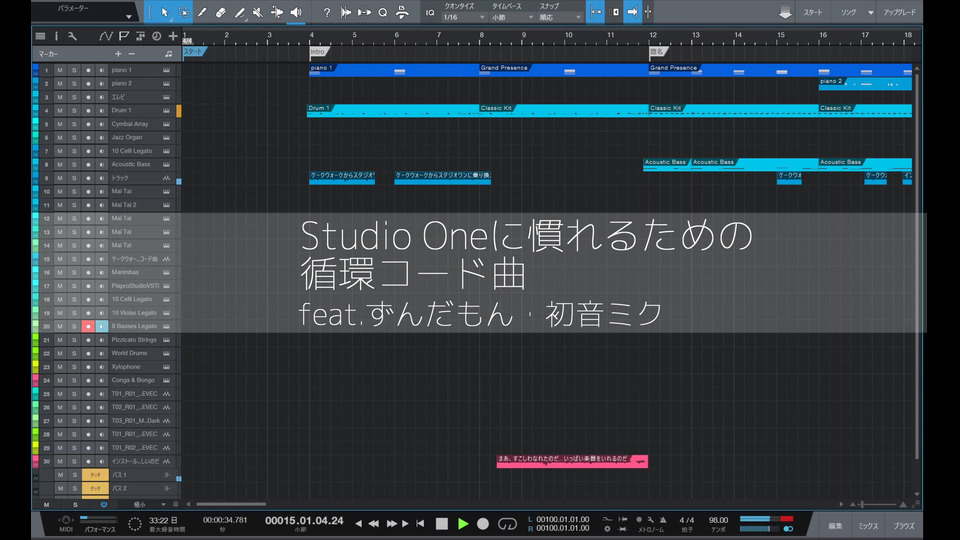Viewport: 960px width, 540px height.
Task: Open the Timebase dropdown
Action: (511, 17)
